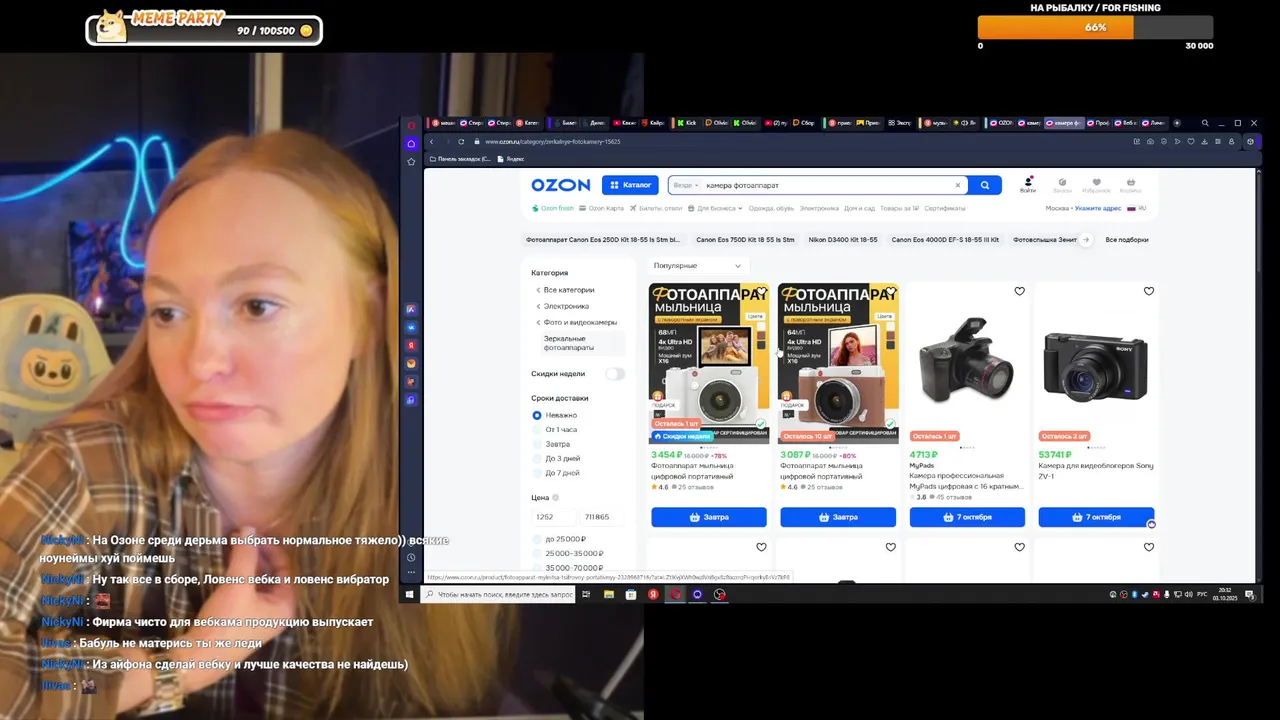Click the maximum price field 711865
Viewport: 1280px width, 720px height.
pyautogui.click(x=603, y=517)
